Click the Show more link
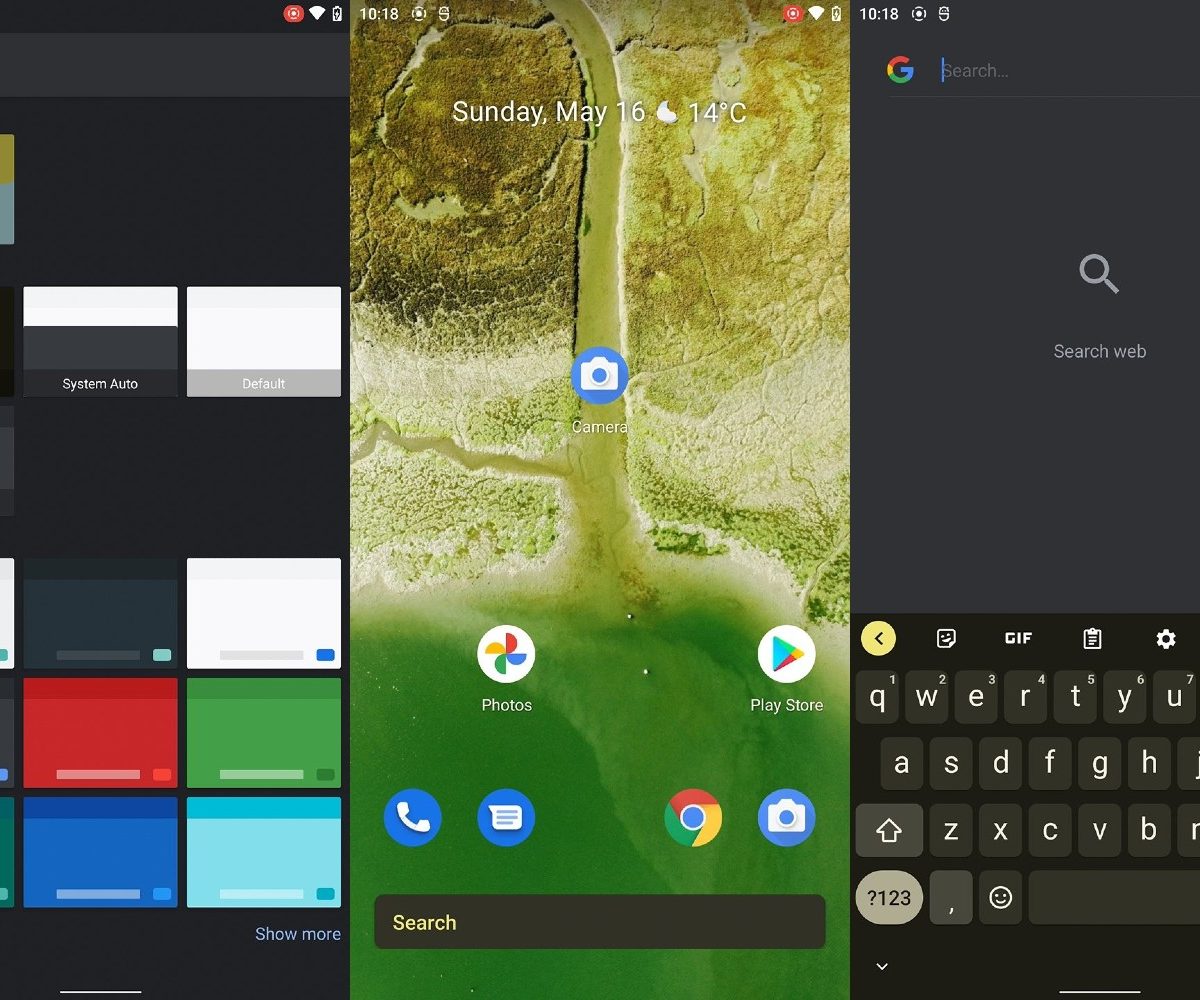 pyautogui.click(x=298, y=934)
